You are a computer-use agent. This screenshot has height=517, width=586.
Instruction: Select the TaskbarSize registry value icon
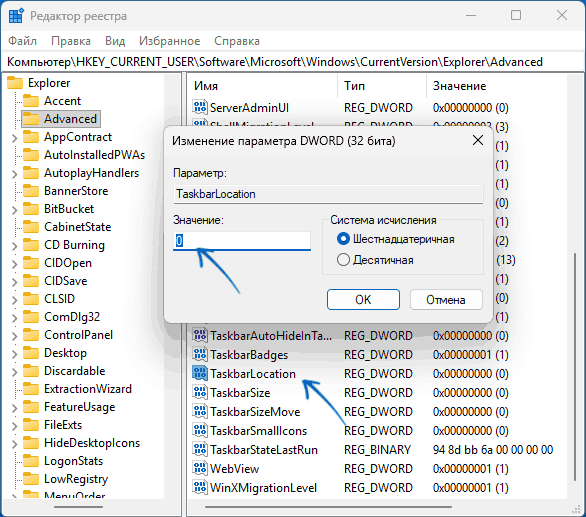pyautogui.click(x=200, y=393)
